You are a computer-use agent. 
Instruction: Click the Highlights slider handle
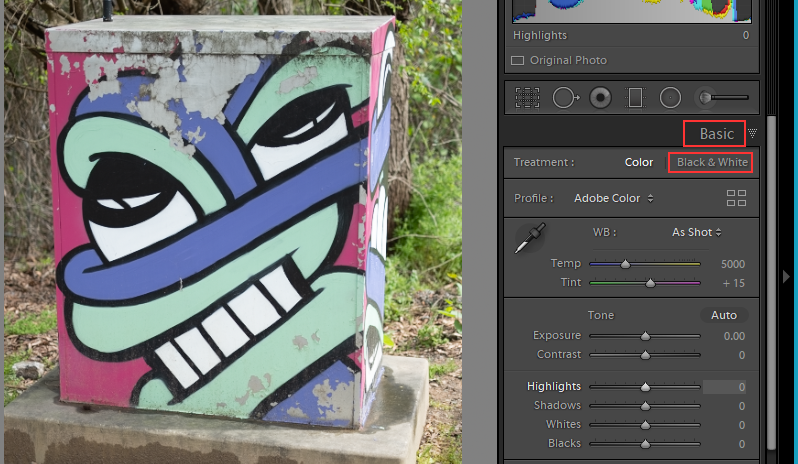(645, 387)
